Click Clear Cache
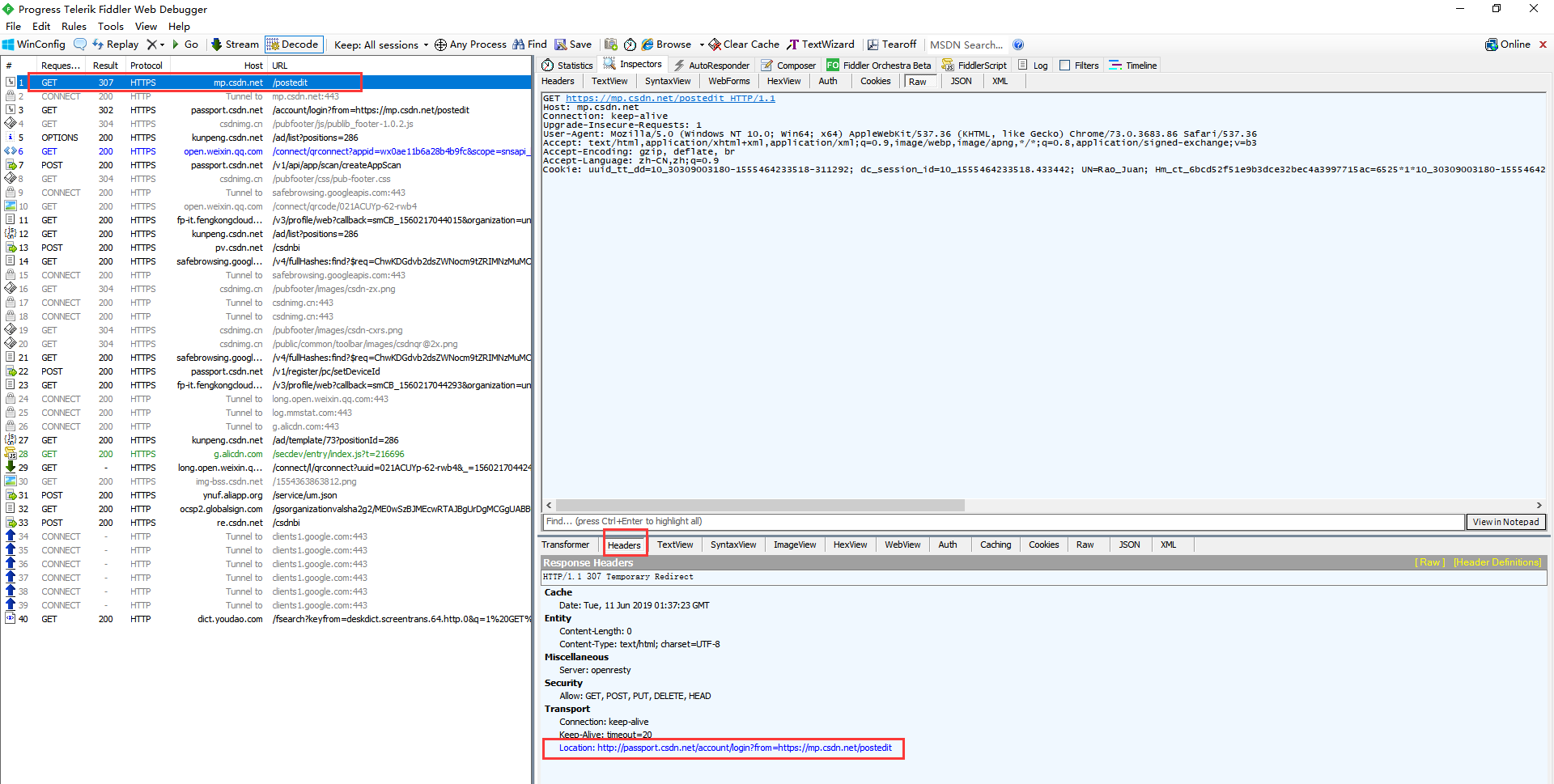Screen dimensions: 1554x784 pos(744,44)
